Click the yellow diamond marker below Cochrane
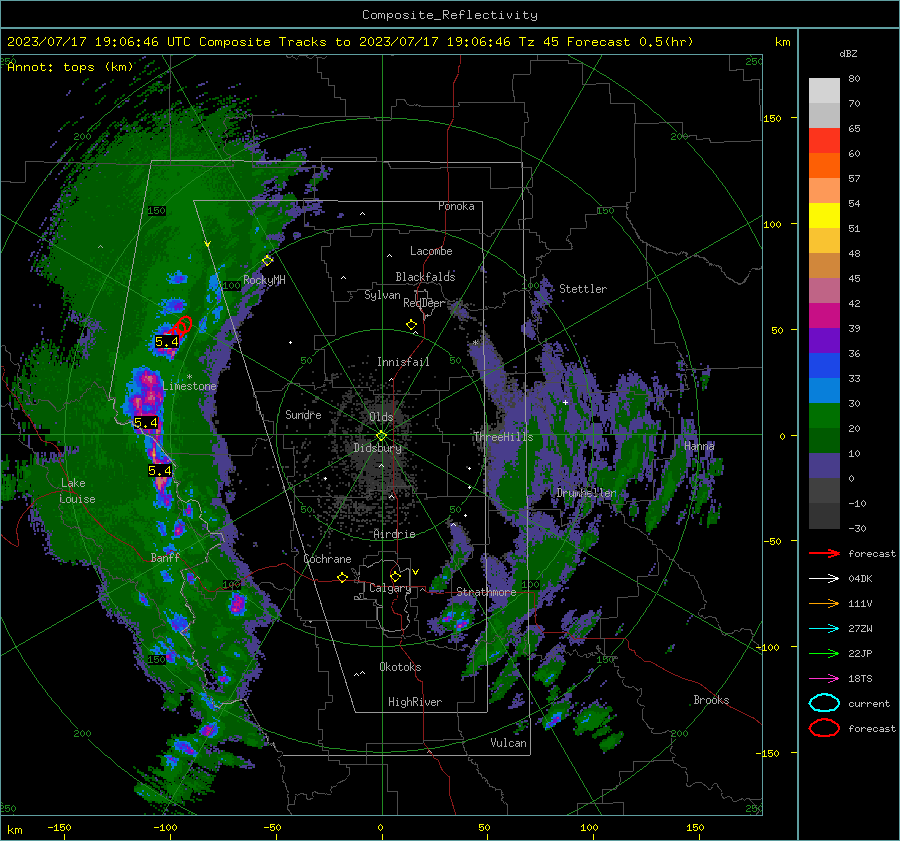The image size is (900, 841). 342,577
